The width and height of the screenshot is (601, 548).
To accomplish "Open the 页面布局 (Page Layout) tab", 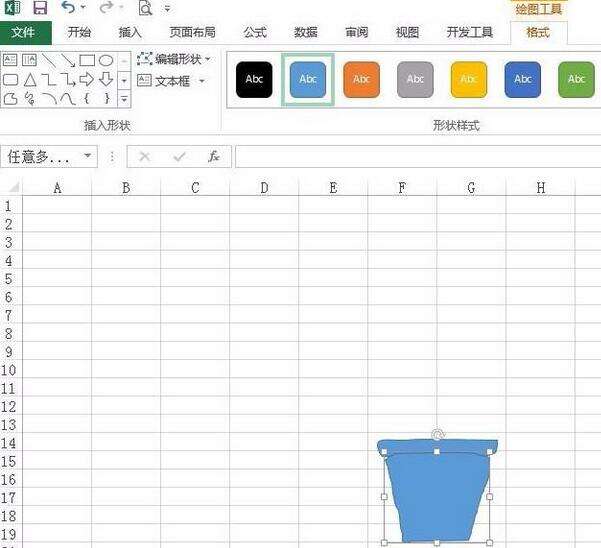I will (192, 33).
